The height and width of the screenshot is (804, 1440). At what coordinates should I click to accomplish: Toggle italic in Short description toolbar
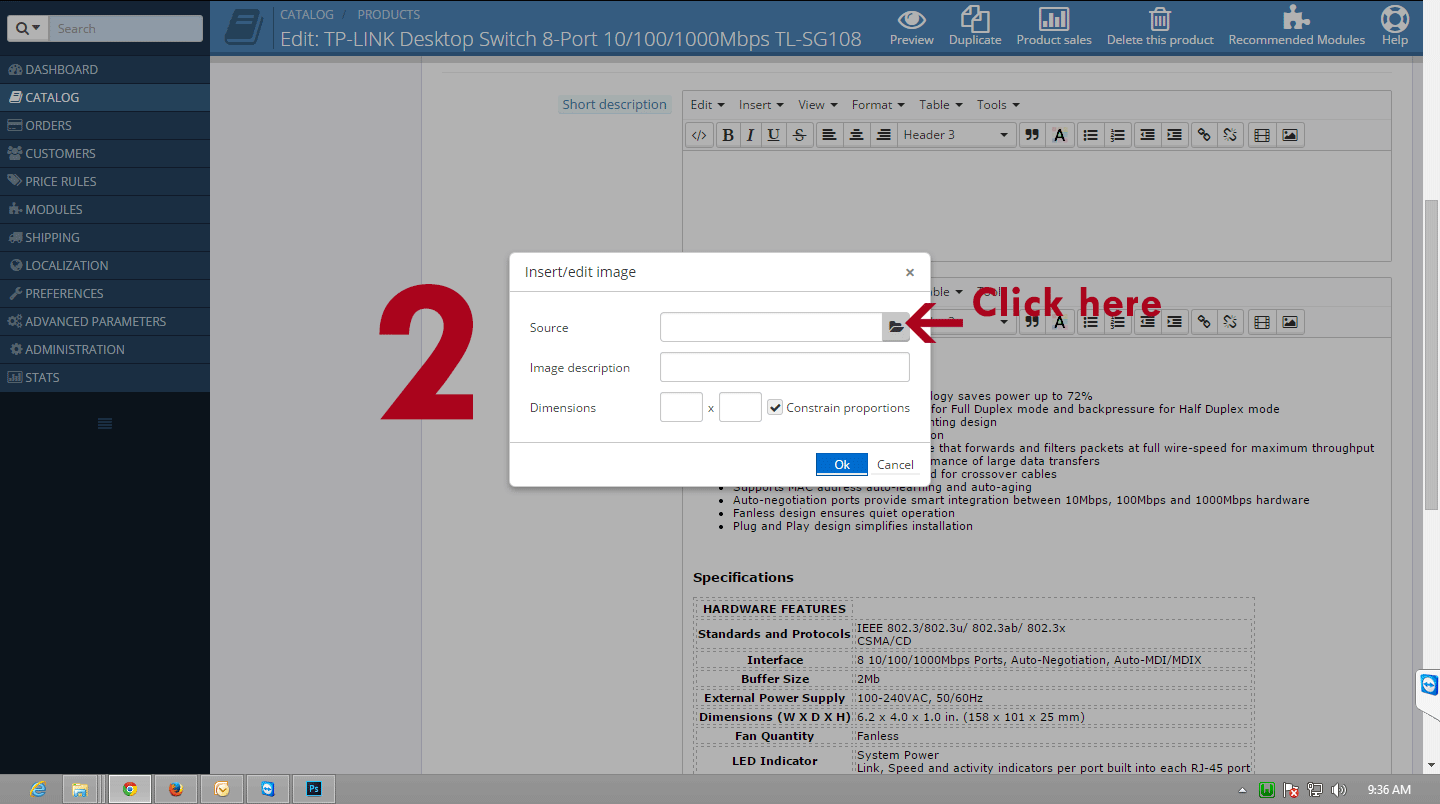pos(750,135)
